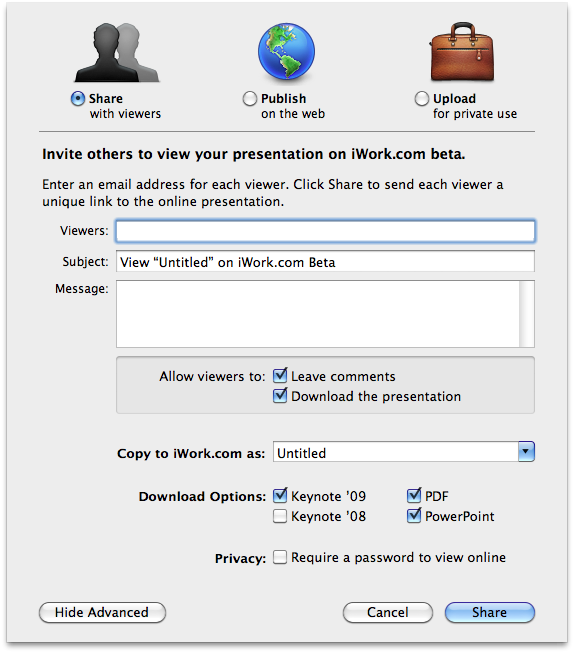The width and height of the screenshot is (574, 653).
Task: Click the Cancel button
Action: point(388,613)
